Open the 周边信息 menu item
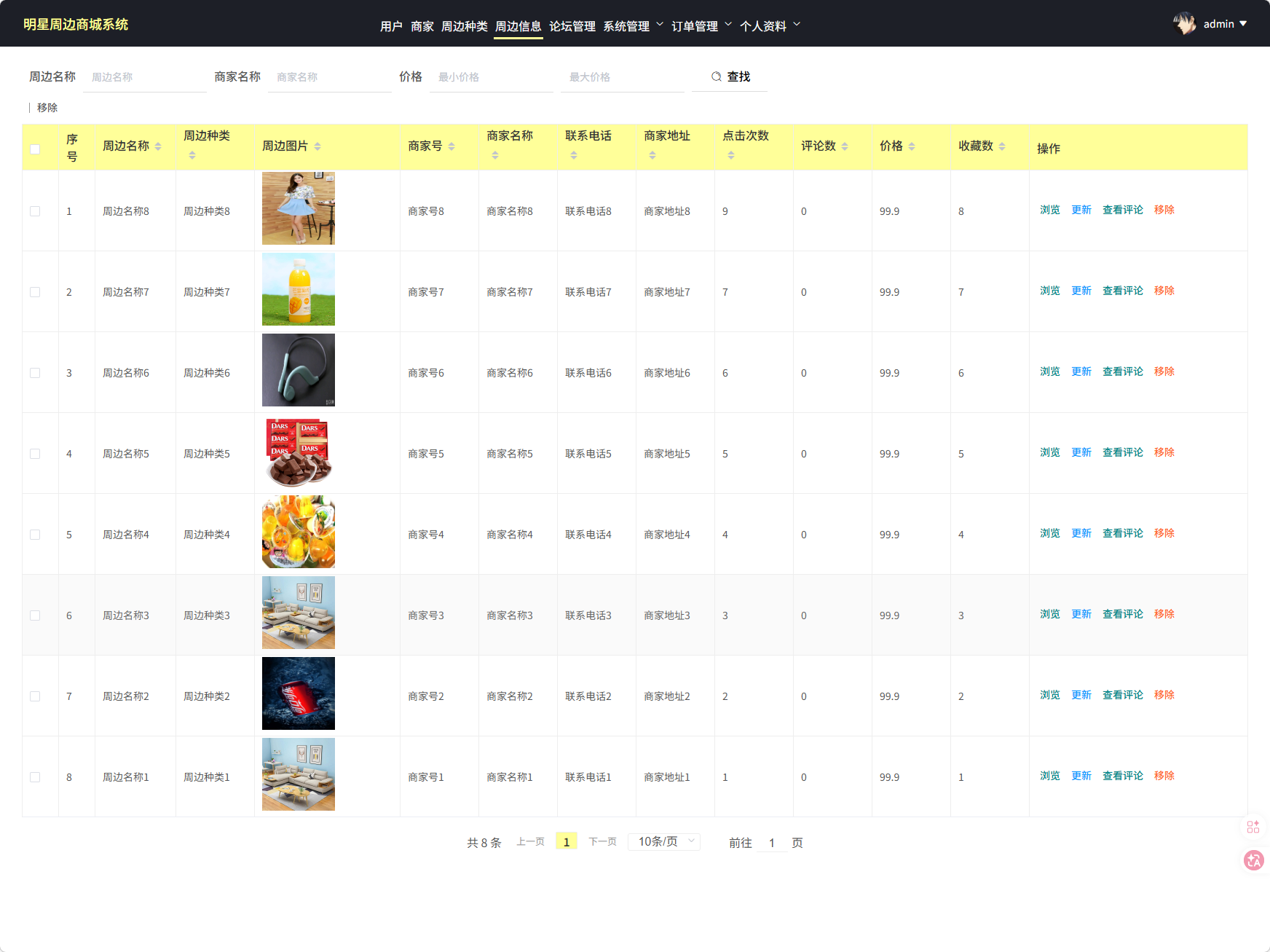This screenshot has width=1270, height=952. (518, 26)
